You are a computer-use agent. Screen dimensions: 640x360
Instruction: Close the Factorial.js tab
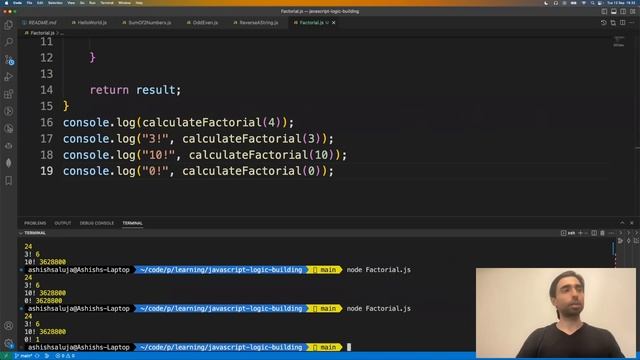333,22
